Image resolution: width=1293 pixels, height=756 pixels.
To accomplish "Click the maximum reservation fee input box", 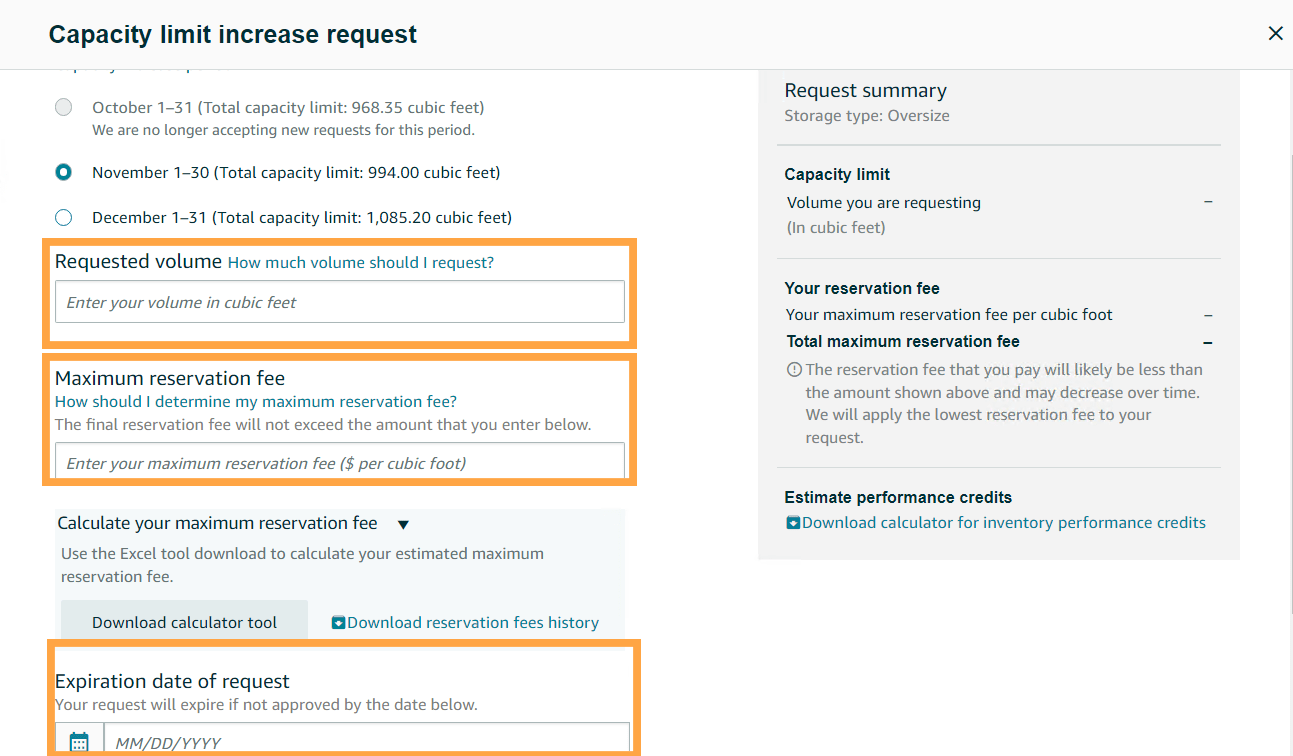I will tap(340, 462).
